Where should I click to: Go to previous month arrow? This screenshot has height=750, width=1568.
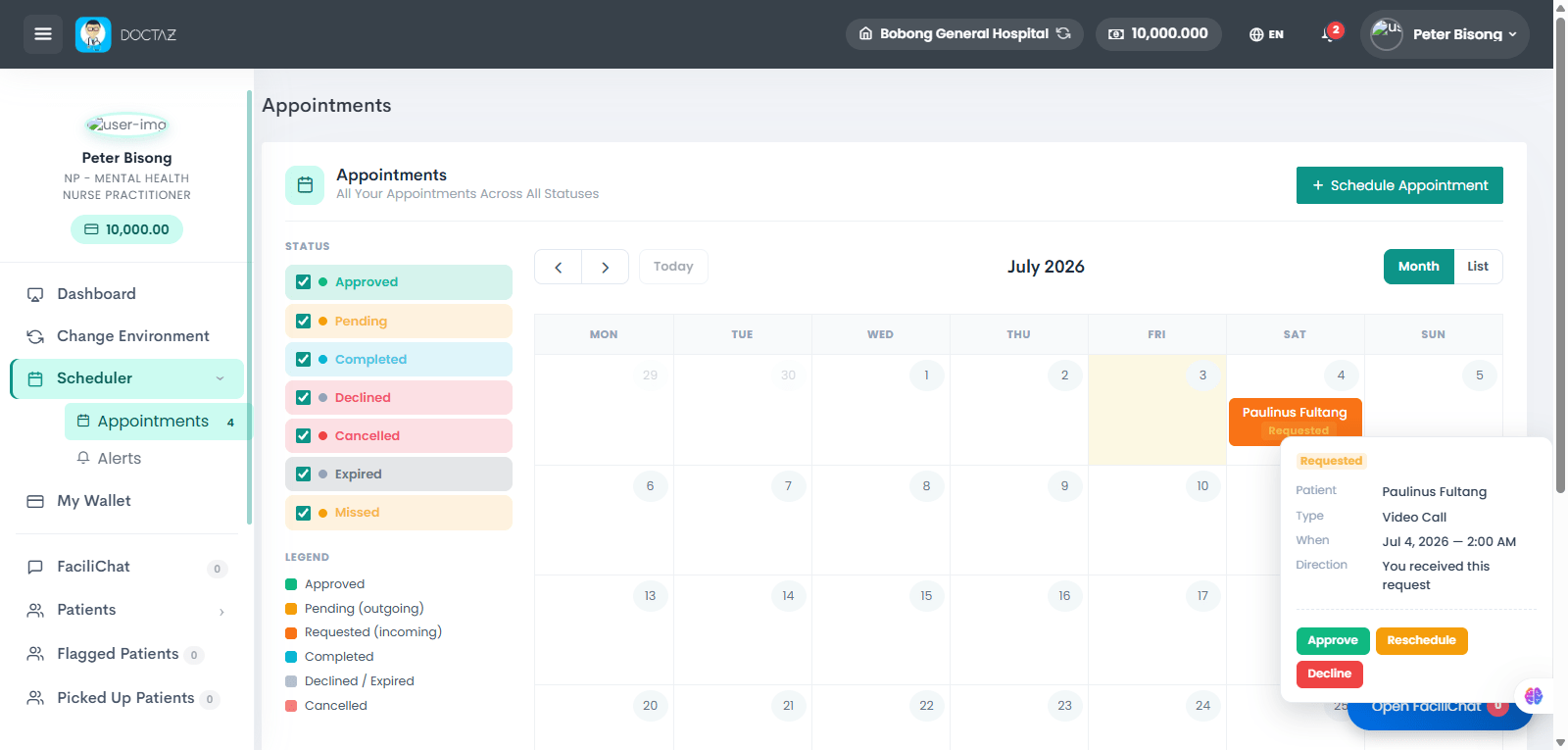coord(559,267)
